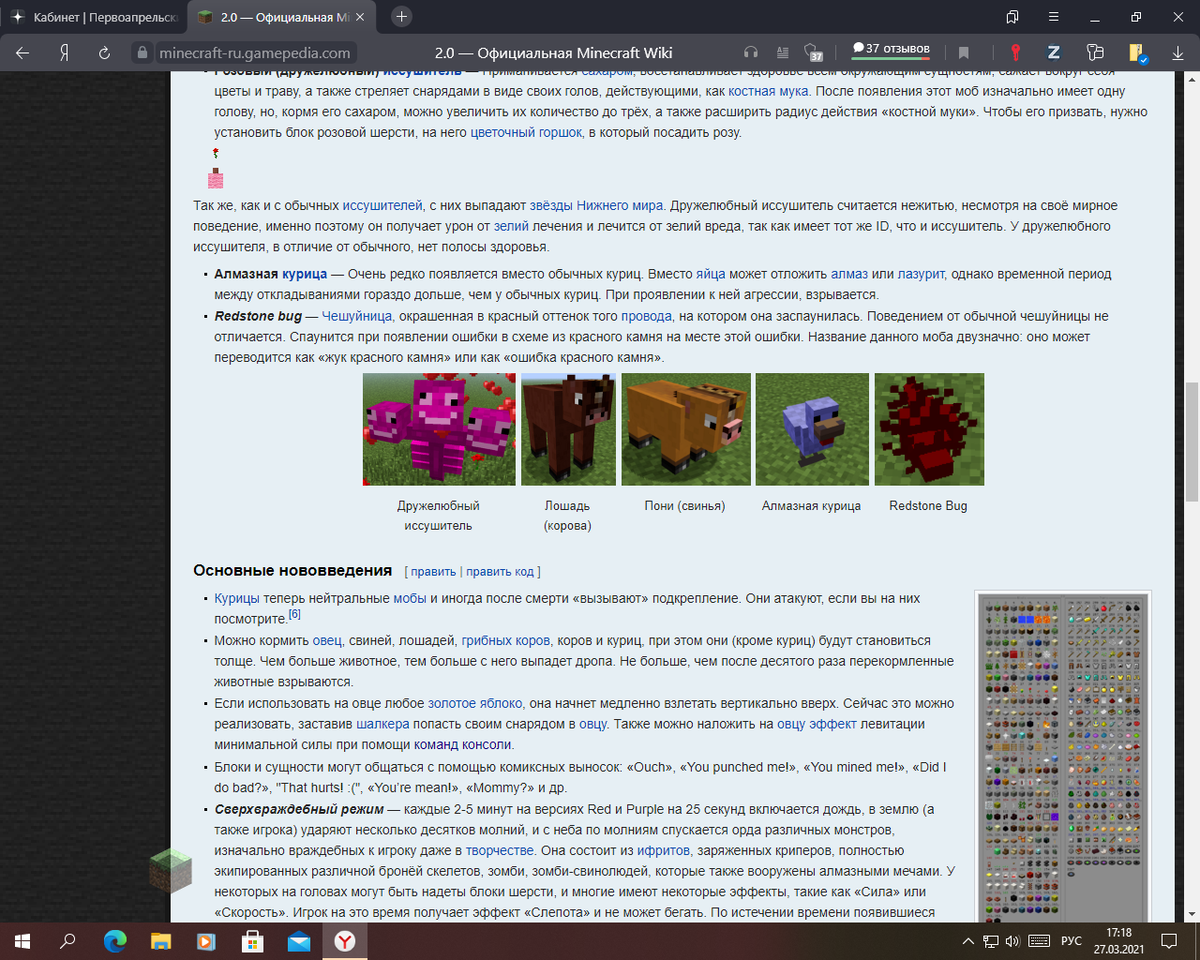This screenshot has height=960, width=1200.
Task: Open the 'овец' link
Action: 328,640
